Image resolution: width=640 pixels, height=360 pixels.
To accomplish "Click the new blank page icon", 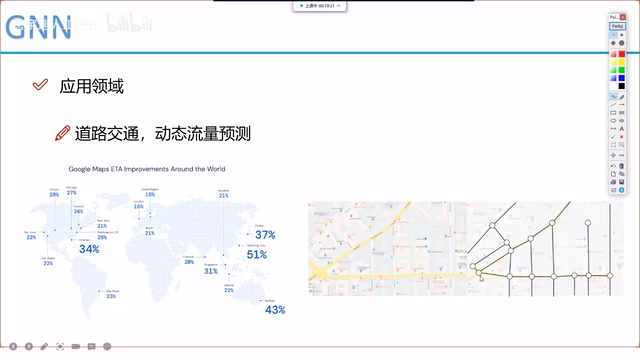I will point(613,174).
